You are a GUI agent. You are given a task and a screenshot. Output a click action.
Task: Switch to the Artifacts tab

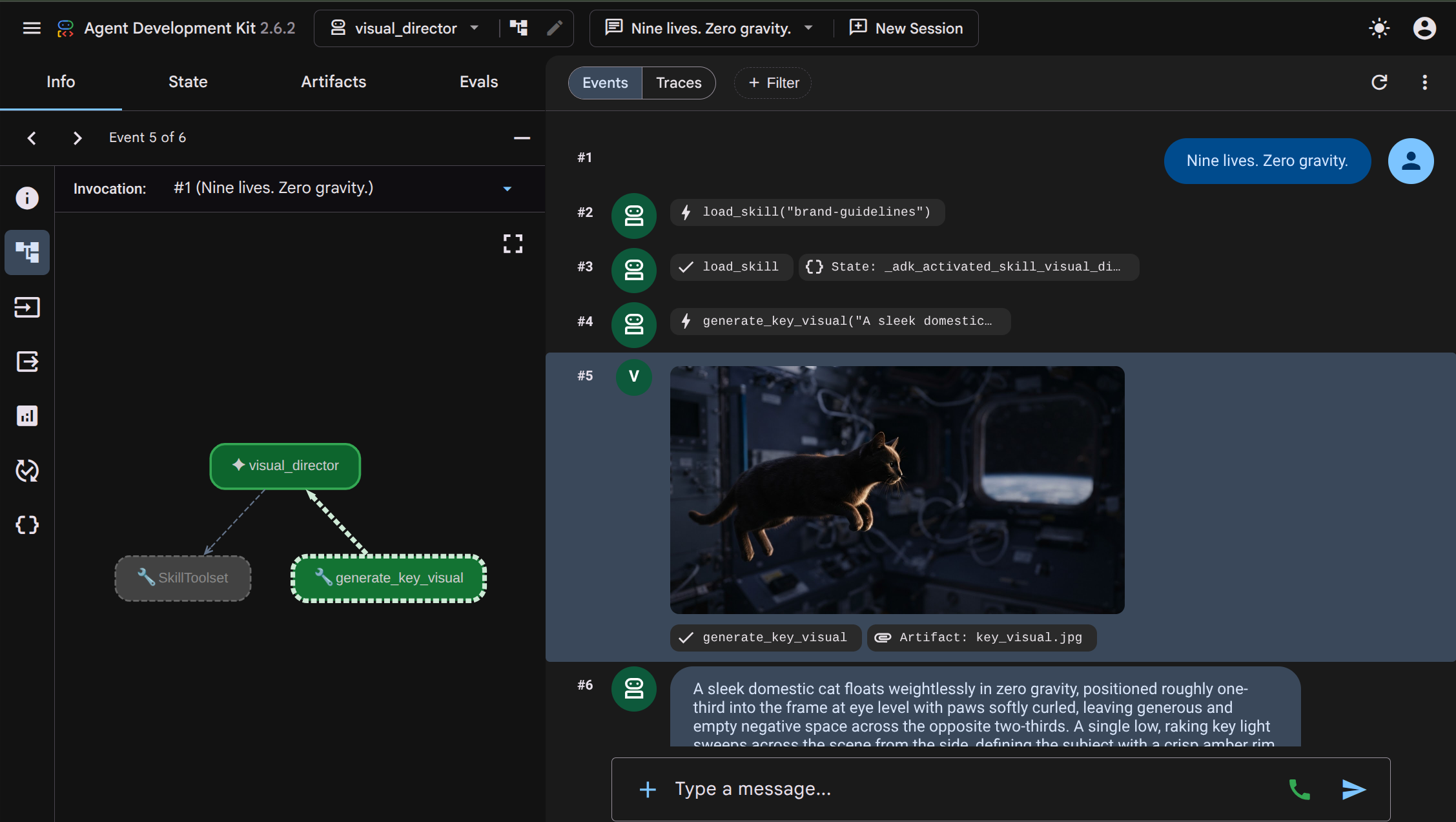coord(333,82)
